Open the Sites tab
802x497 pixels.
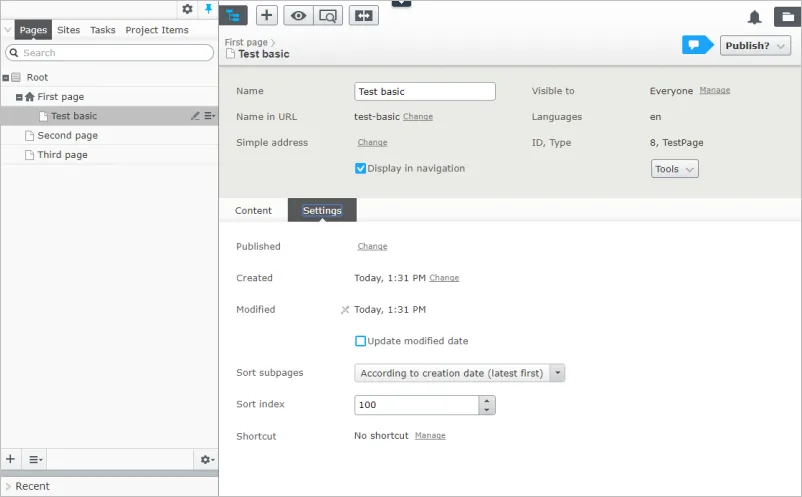69,30
